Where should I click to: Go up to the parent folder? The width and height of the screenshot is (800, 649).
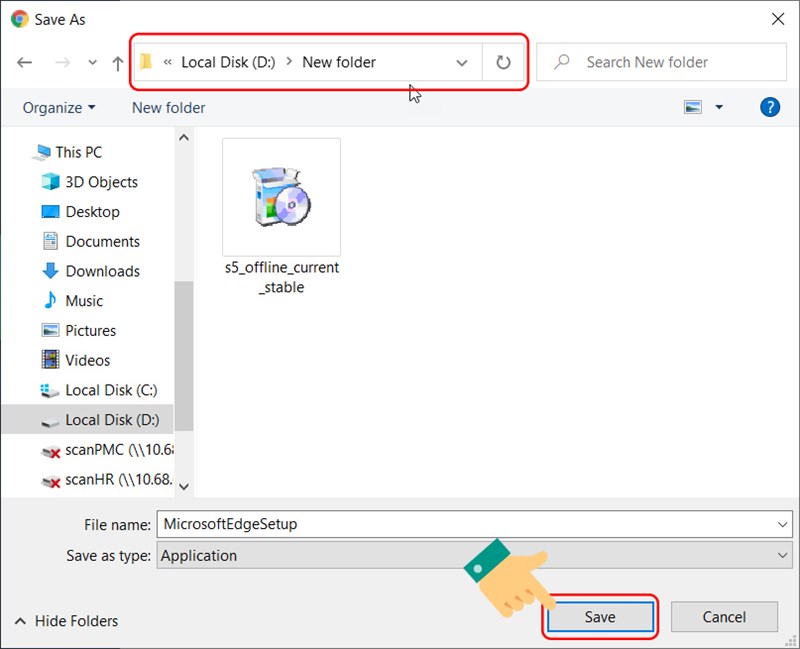(x=117, y=62)
